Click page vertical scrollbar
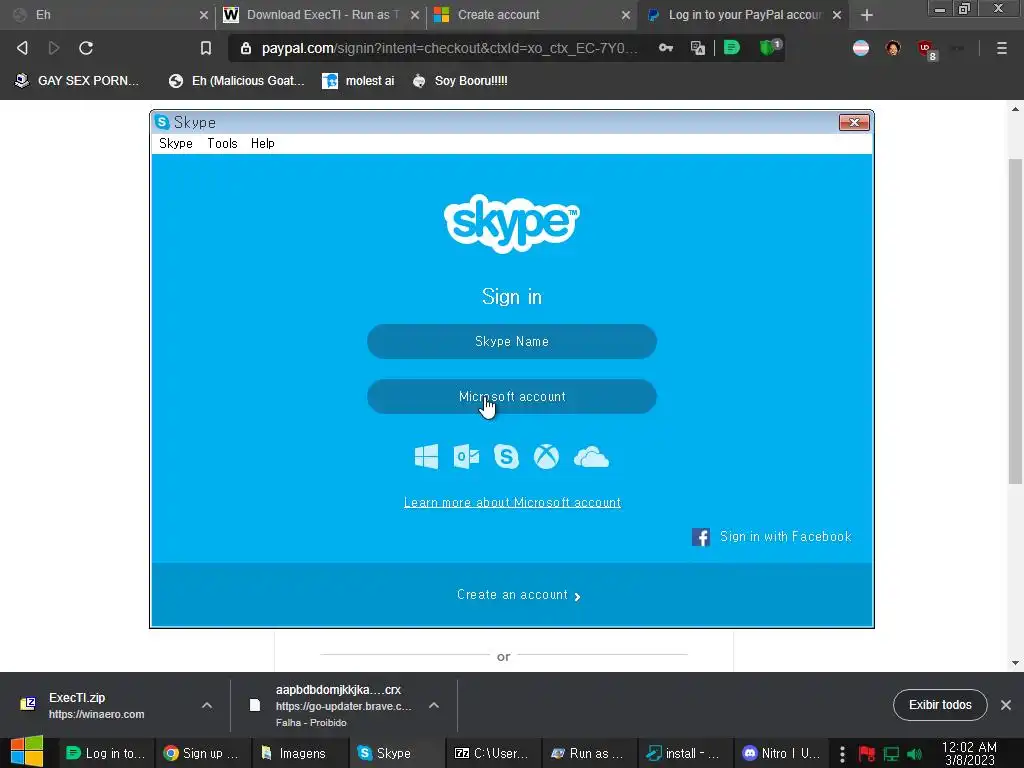The height and width of the screenshot is (768, 1024). [x=1015, y=321]
